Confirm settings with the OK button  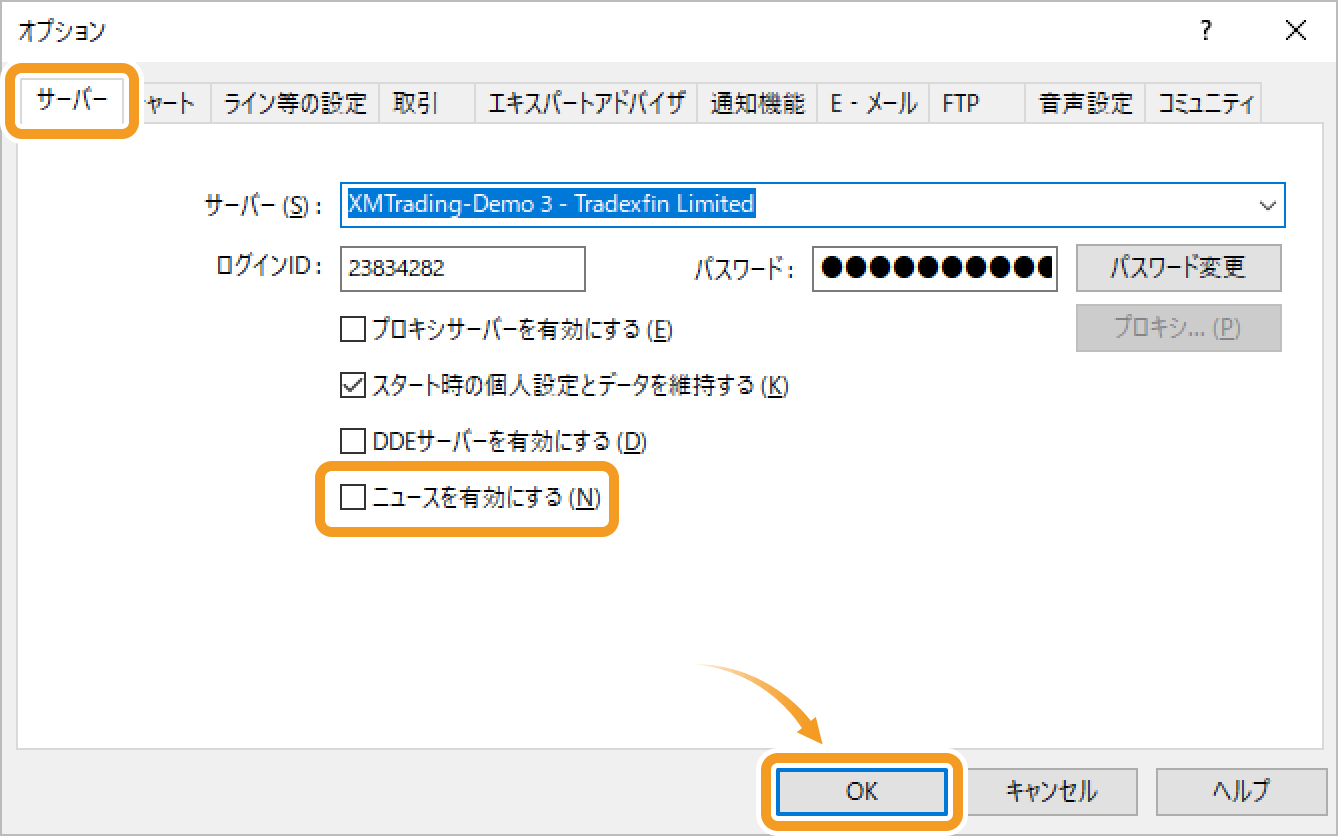click(x=862, y=791)
